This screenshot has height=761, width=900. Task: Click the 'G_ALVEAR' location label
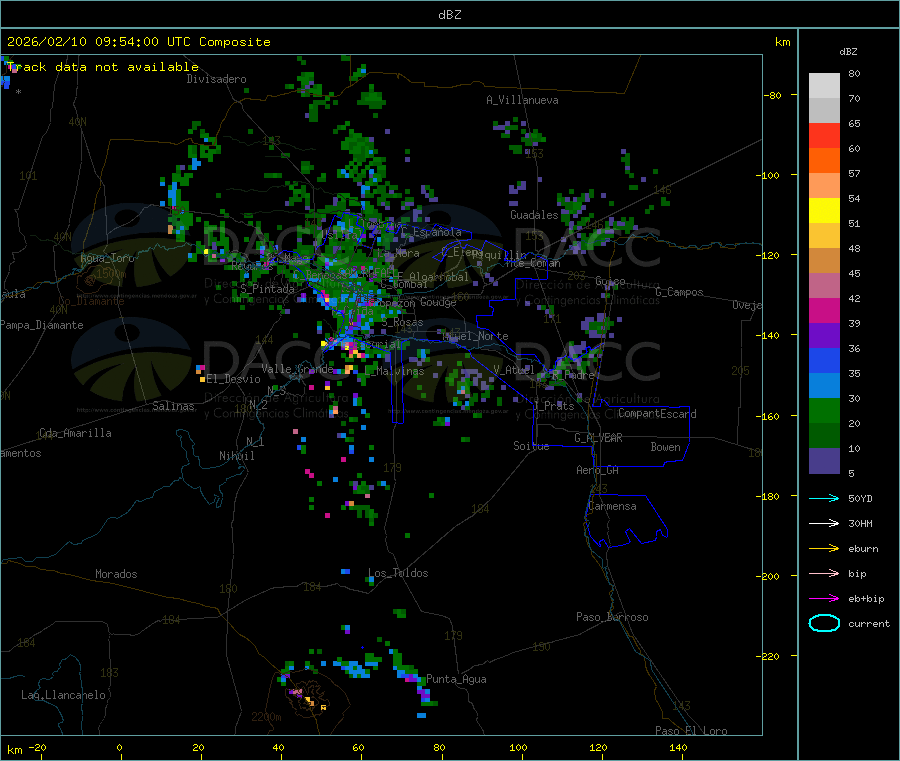coord(598,438)
